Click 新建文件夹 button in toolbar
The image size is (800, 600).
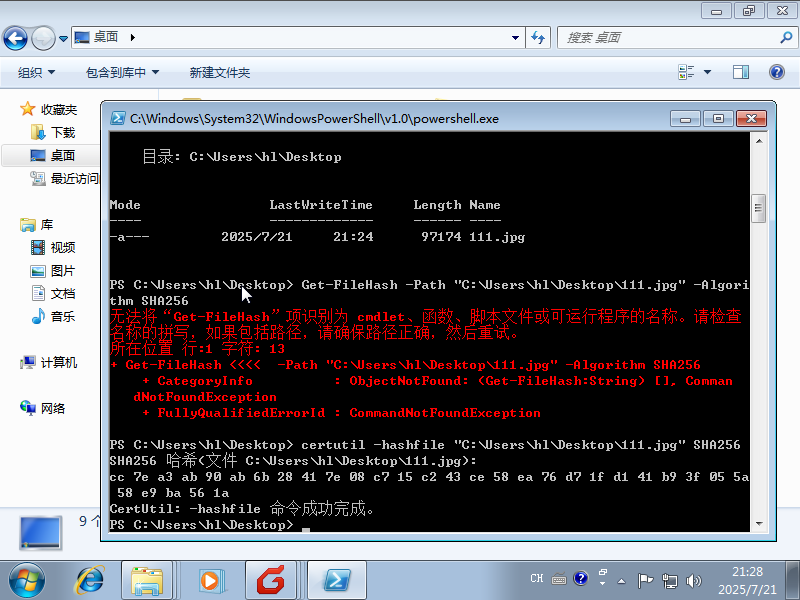[x=219, y=72]
